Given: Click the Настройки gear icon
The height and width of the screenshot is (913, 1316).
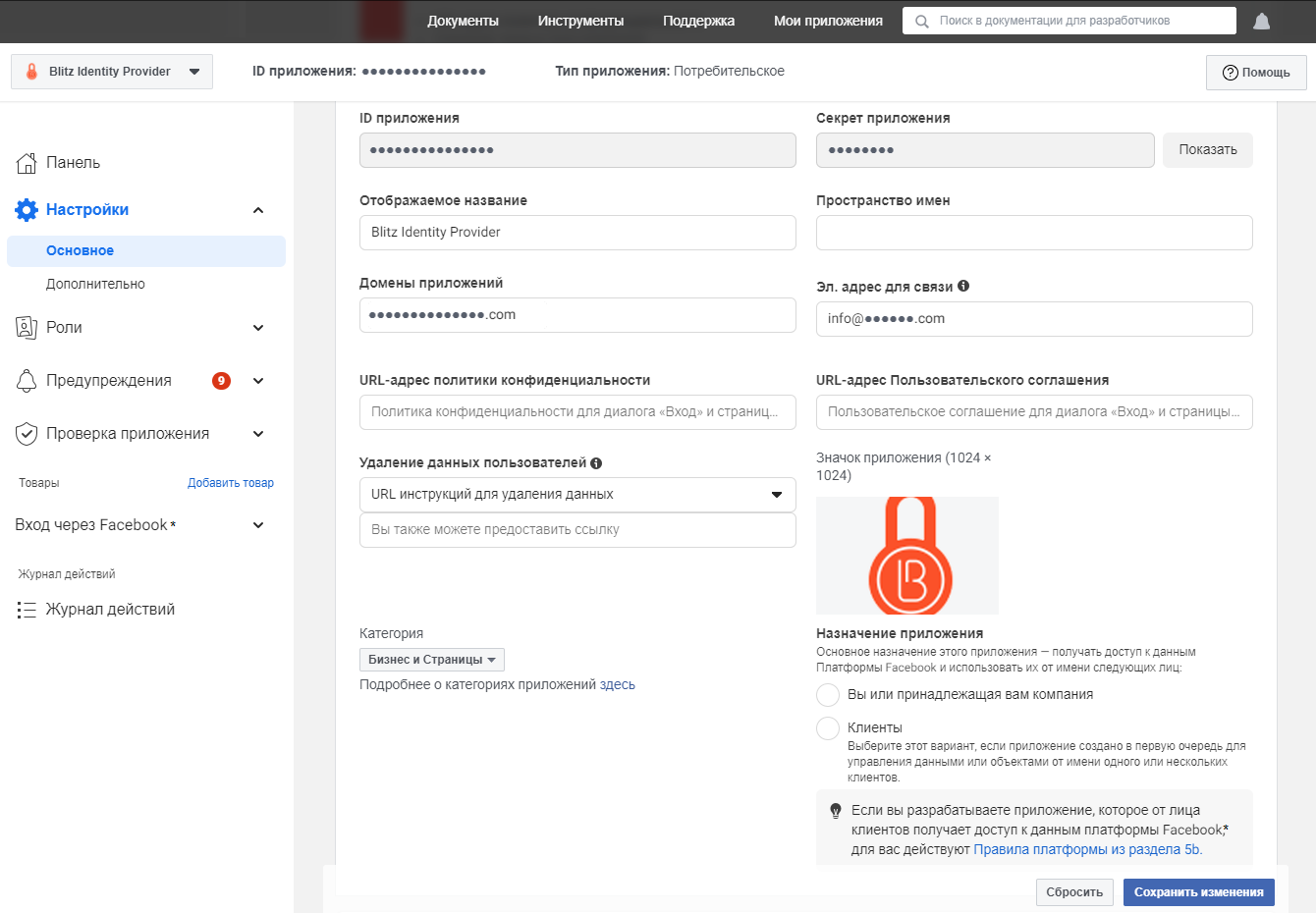Looking at the screenshot, I should click(x=27, y=210).
